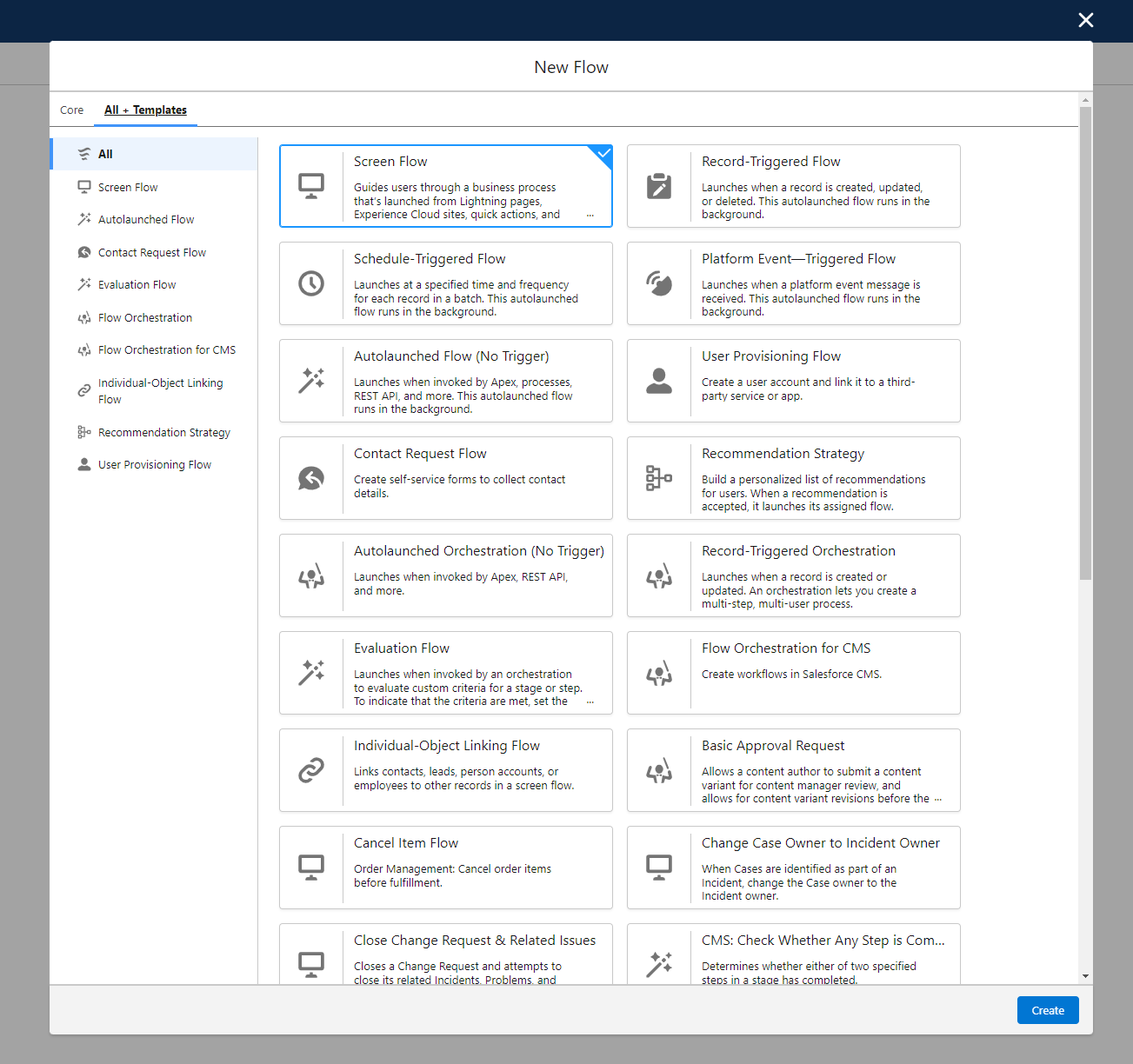The height and width of the screenshot is (1064, 1133).
Task: Click the User Provisioning Flow card title
Action: pos(771,356)
